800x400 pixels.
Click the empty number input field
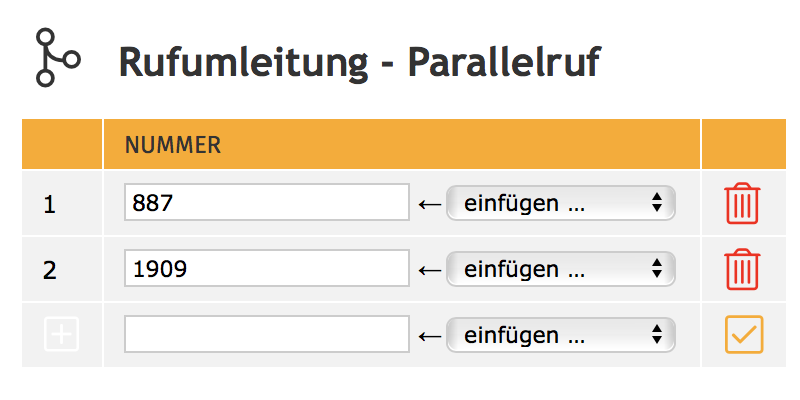[x=266, y=335]
